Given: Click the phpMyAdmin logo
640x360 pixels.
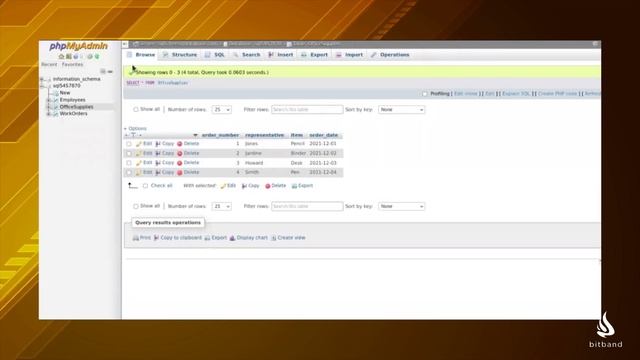Looking at the screenshot, I should [78, 47].
